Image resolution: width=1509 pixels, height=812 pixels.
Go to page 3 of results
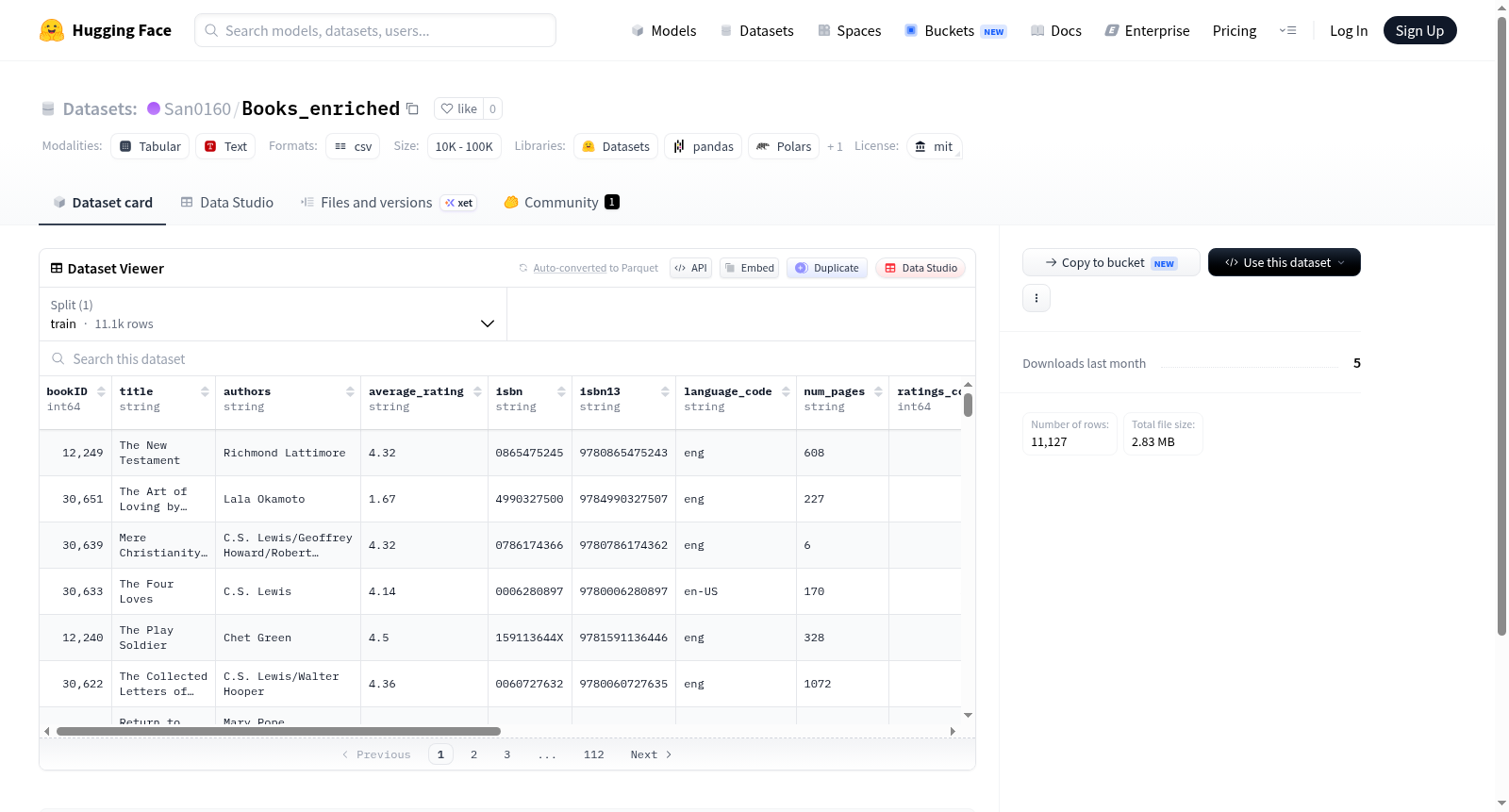tap(507, 754)
